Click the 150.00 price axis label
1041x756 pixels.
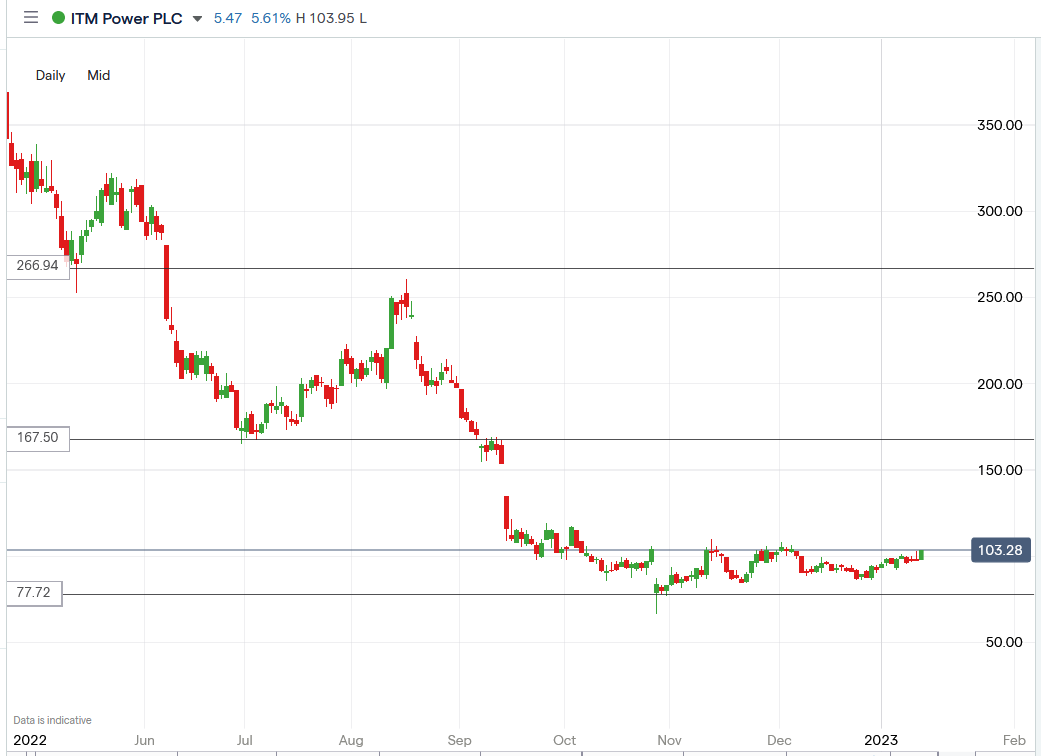pos(999,470)
